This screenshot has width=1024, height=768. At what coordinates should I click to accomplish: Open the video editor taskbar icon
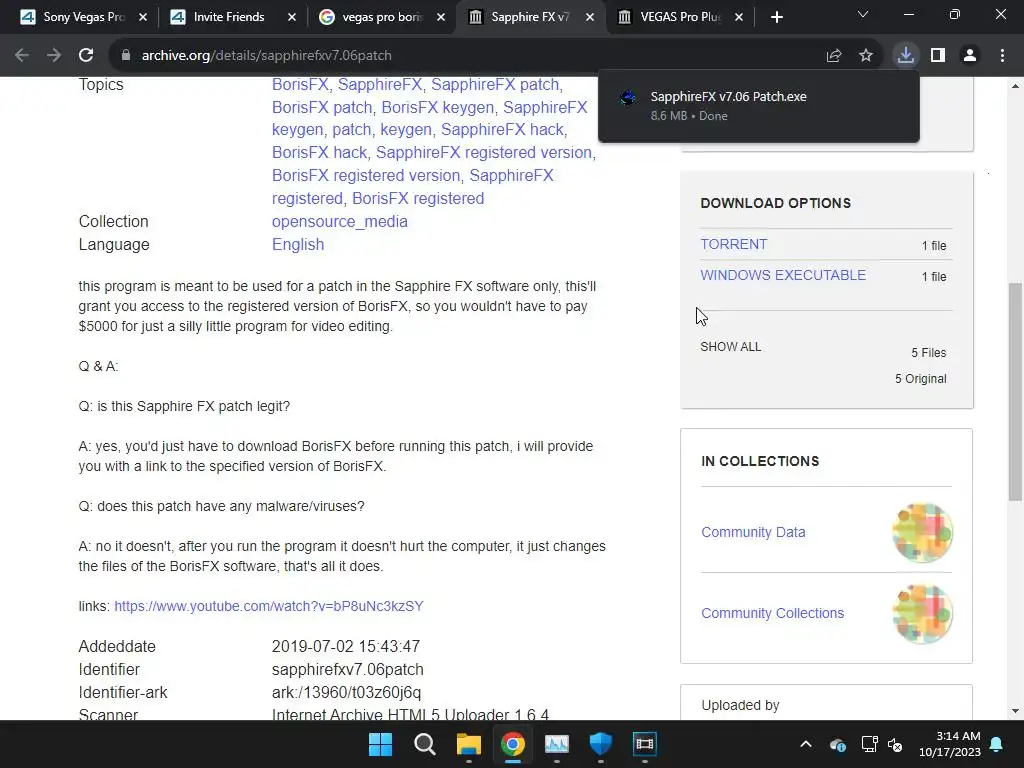(x=645, y=744)
